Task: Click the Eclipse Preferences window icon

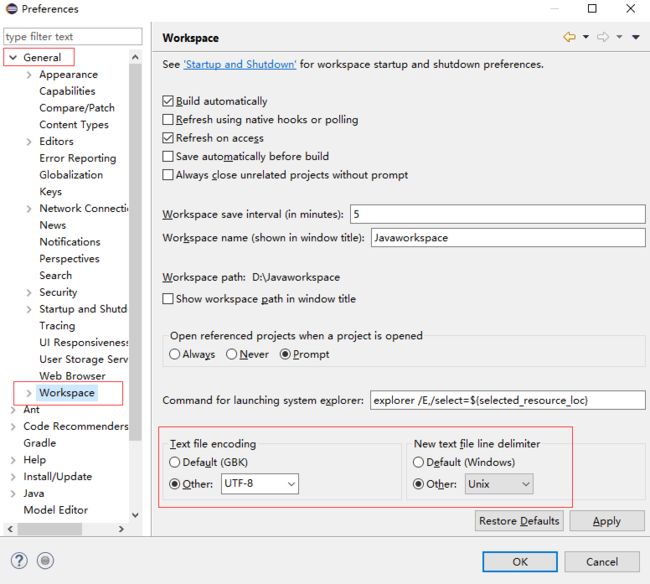Action: (x=12, y=8)
